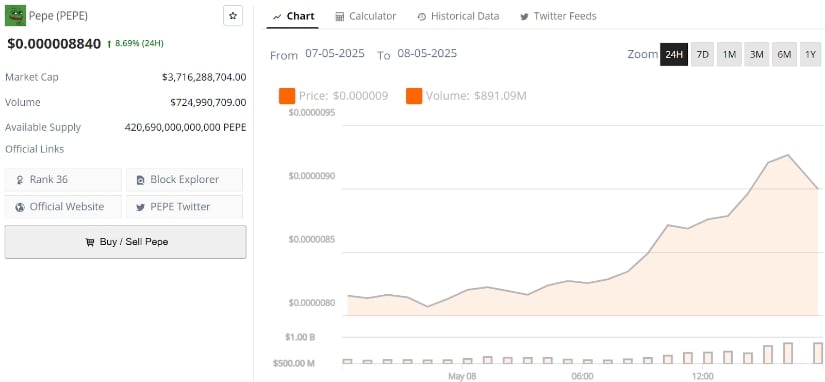Click the Official Website globe icon
825x382 pixels.
click(20, 207)
